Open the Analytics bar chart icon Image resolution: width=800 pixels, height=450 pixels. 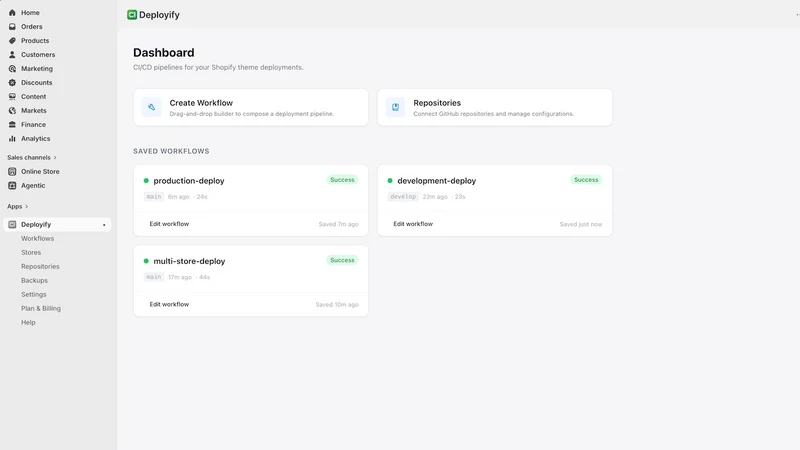tap(12, 138)
